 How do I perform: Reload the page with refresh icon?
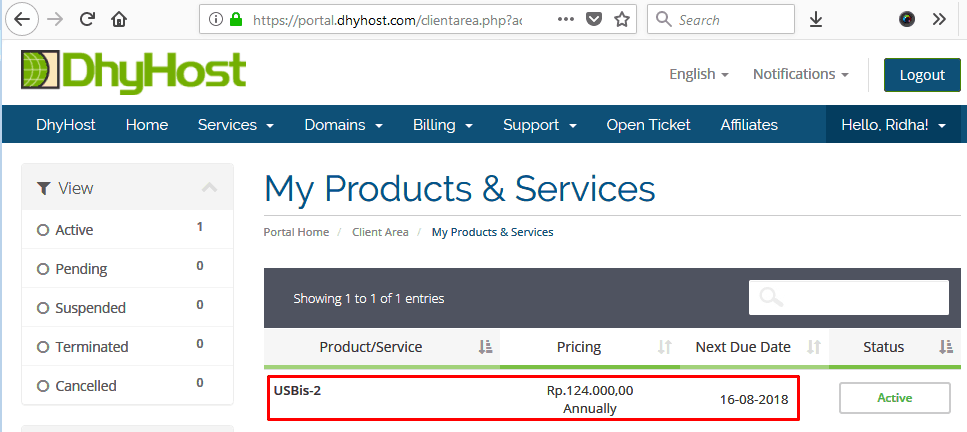(x=87, y=19)
